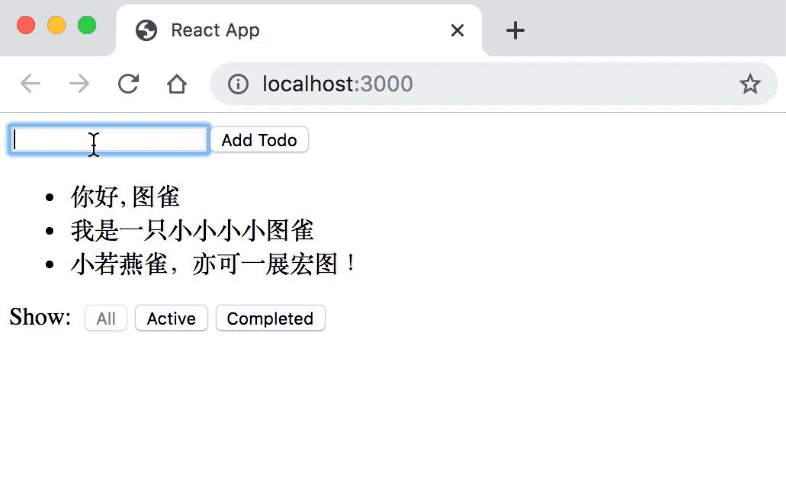Image resolution: width=786 pixels, height=500 pixels.
Task: Click the Add Todo button
Action: click(259, 139)
